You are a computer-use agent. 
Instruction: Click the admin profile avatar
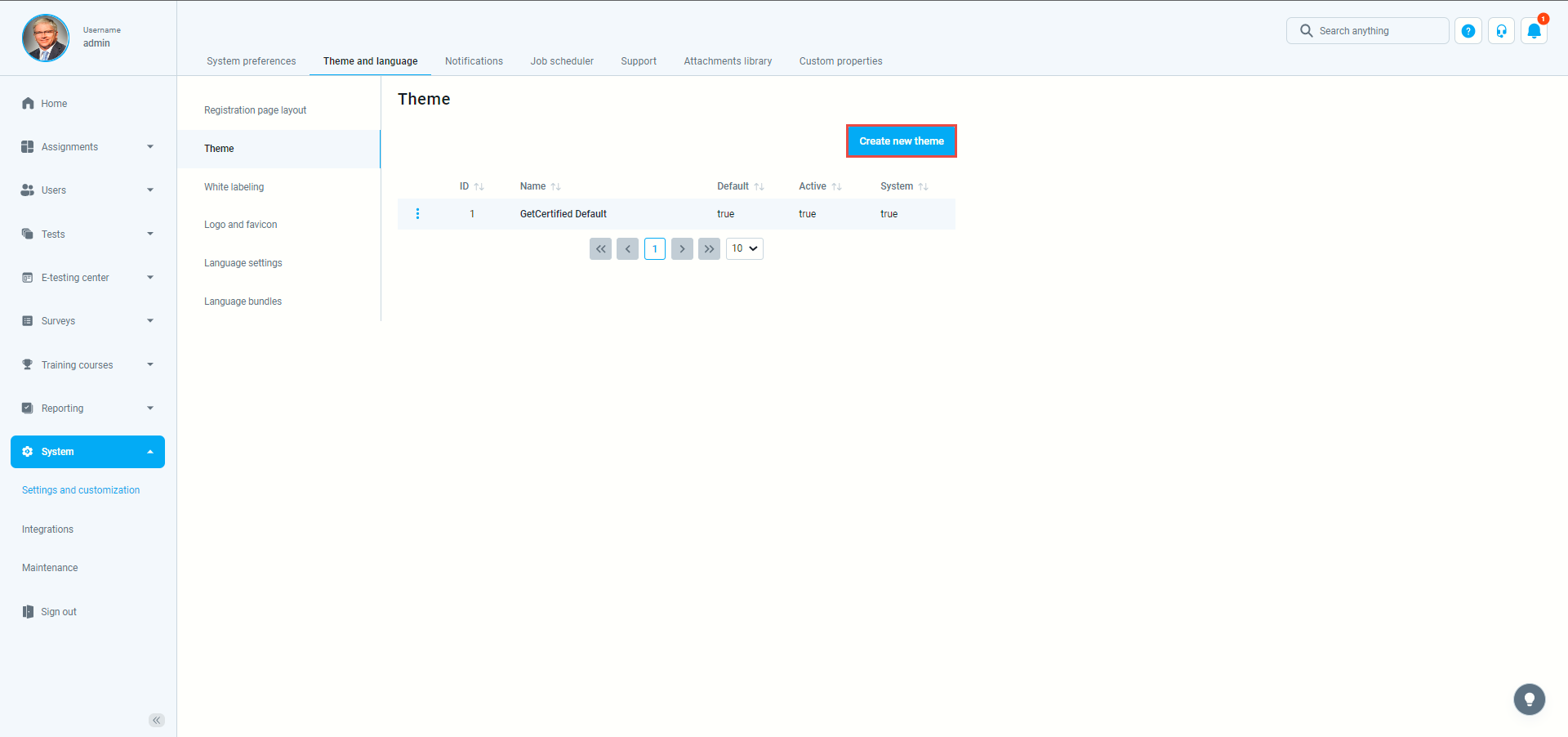point(46,38)
